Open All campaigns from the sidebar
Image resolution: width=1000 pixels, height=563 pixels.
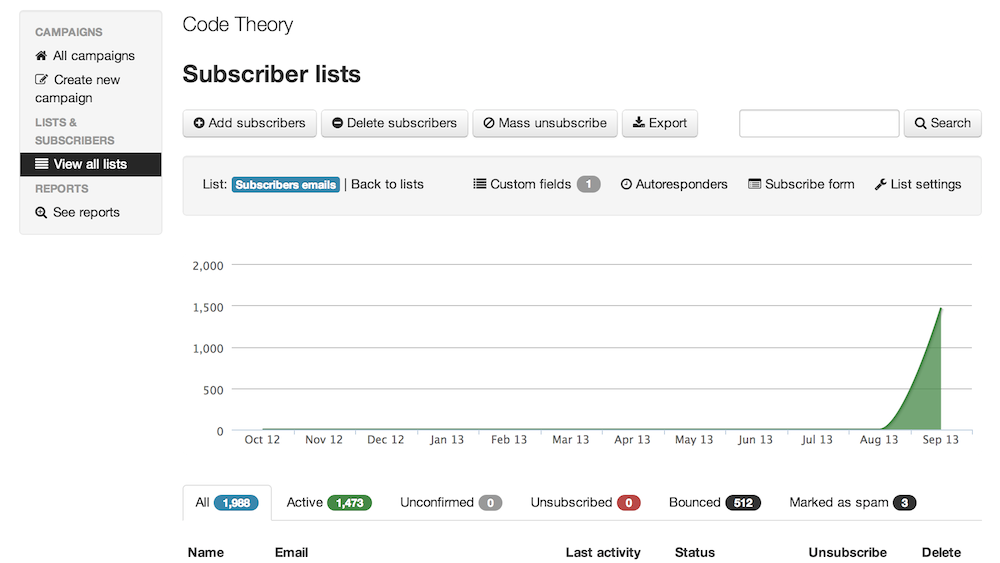85,56
